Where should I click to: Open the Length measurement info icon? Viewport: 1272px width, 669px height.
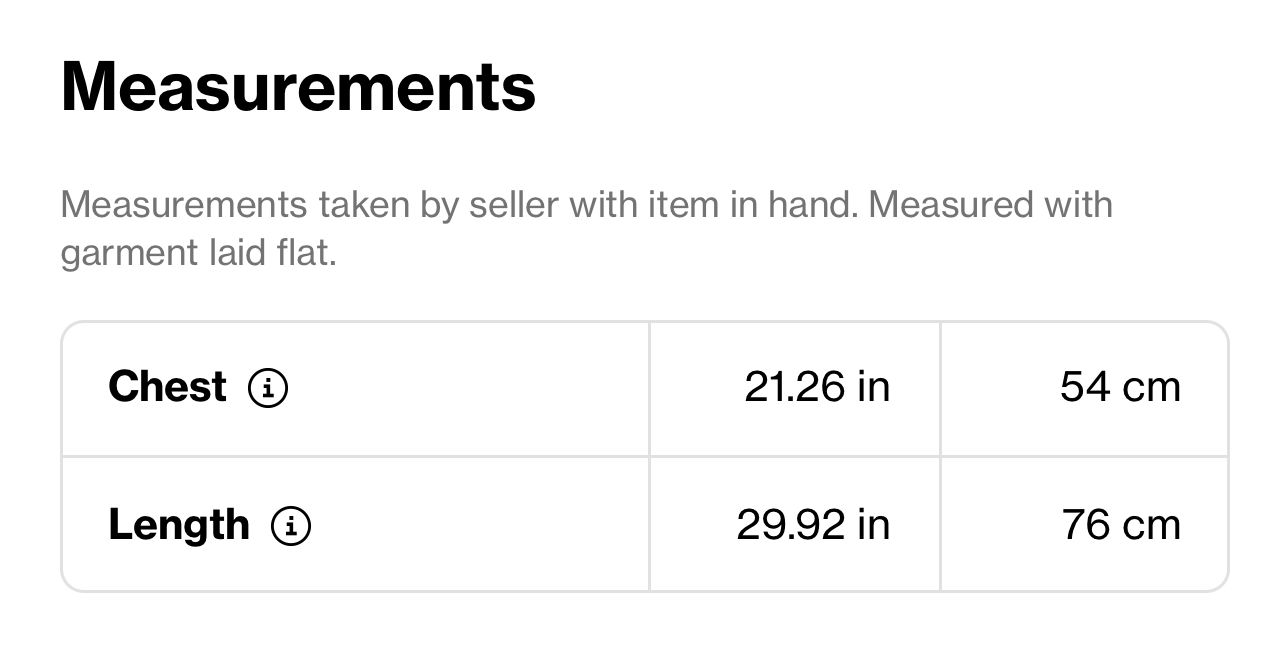291,525
